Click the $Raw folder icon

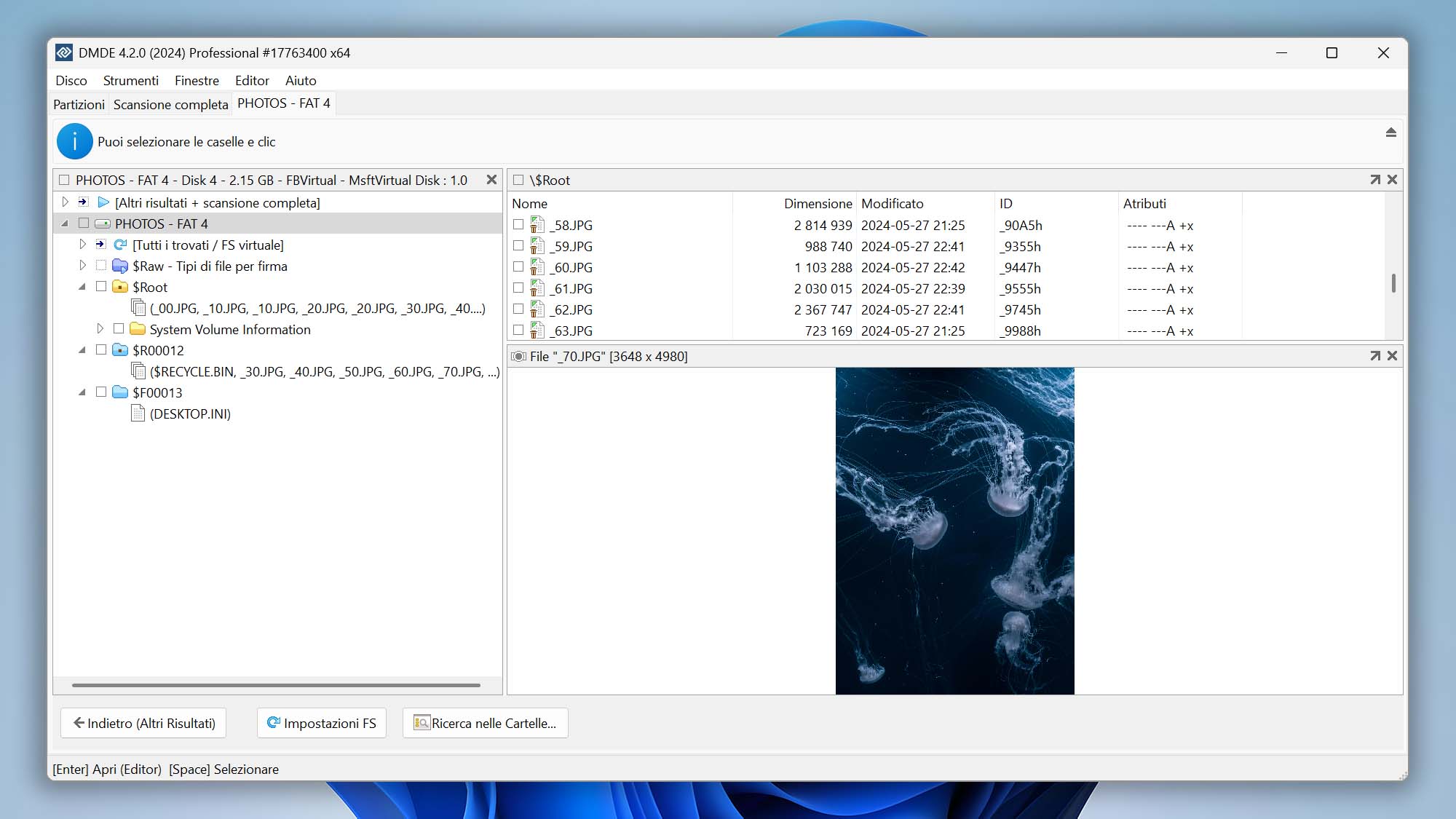121,266
